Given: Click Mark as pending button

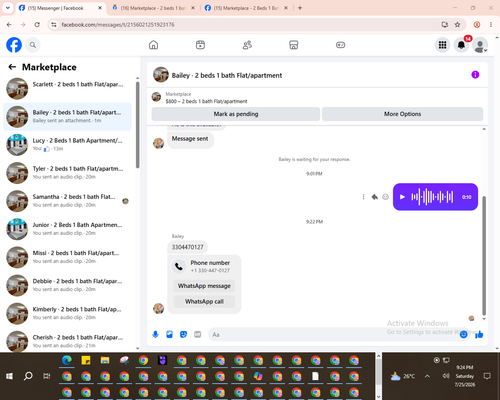Looking at the screenshot, I should click(236, 114).
